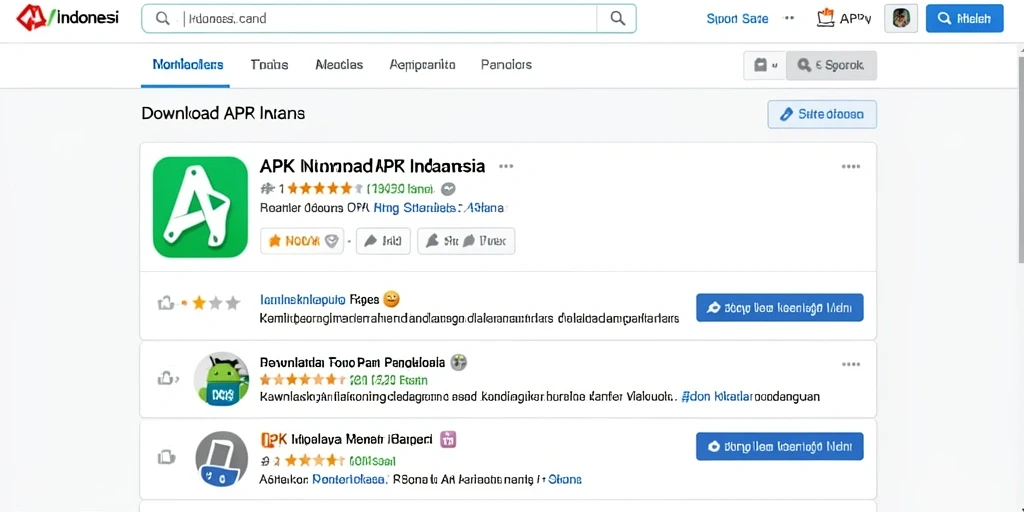Open the 'Sport Saze' link in header
This screenshot has height=512, width=1024.
pos(737,19)
